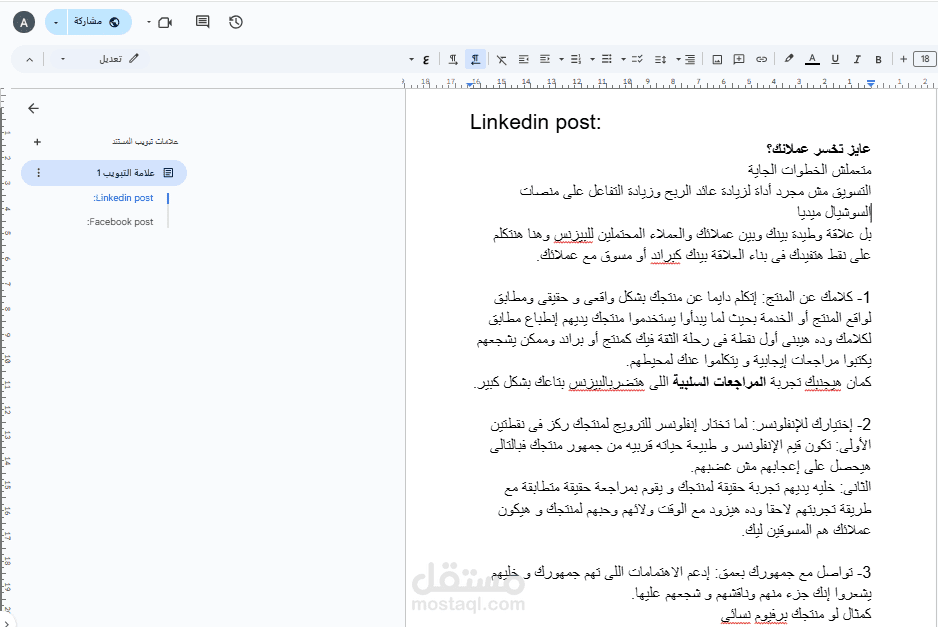Toggle right-to-left paragraph direction

tap(476, 59)
